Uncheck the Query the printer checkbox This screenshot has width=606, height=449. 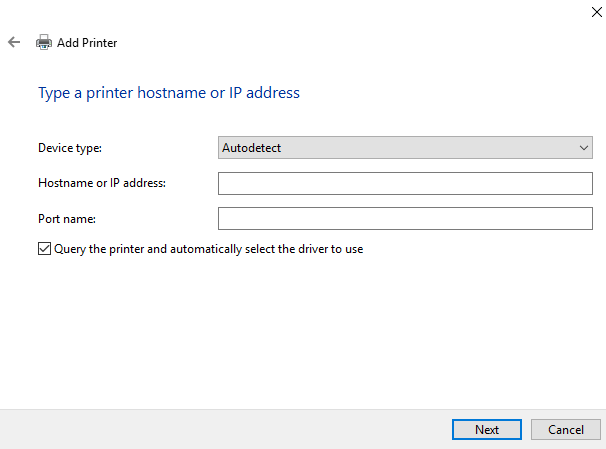(x=44, y=248)
